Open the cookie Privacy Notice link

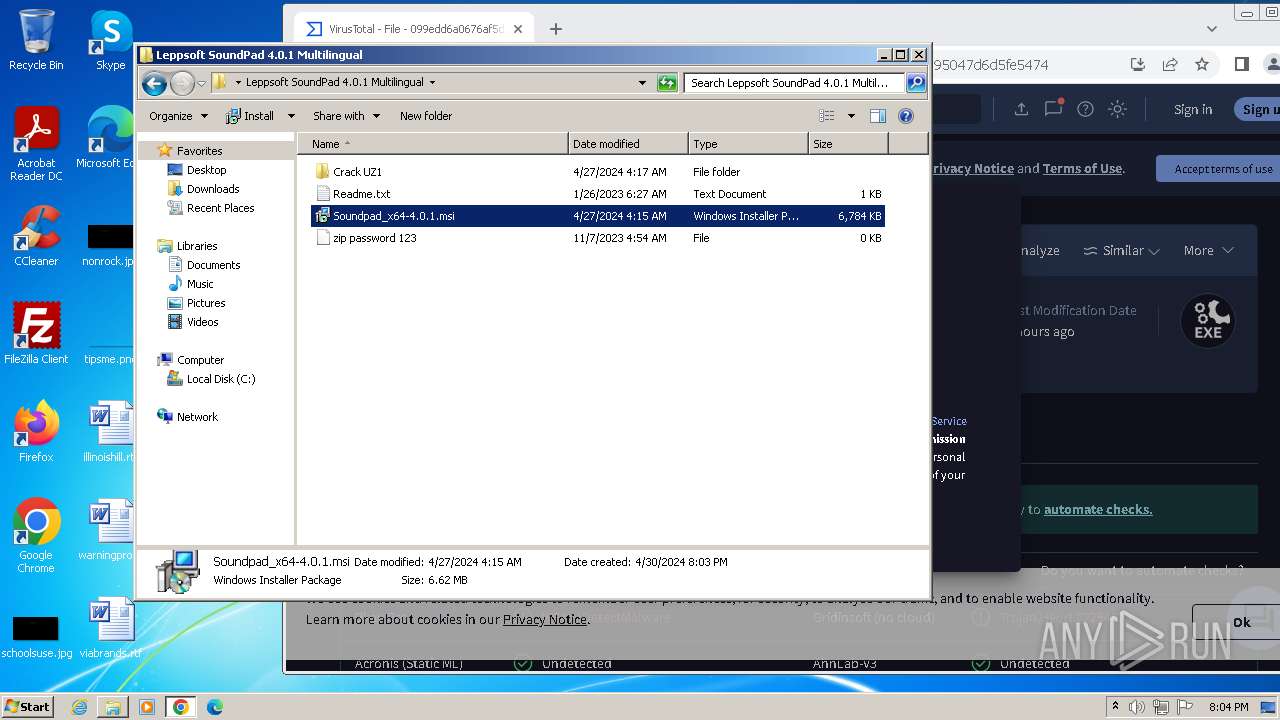[544, 620]
